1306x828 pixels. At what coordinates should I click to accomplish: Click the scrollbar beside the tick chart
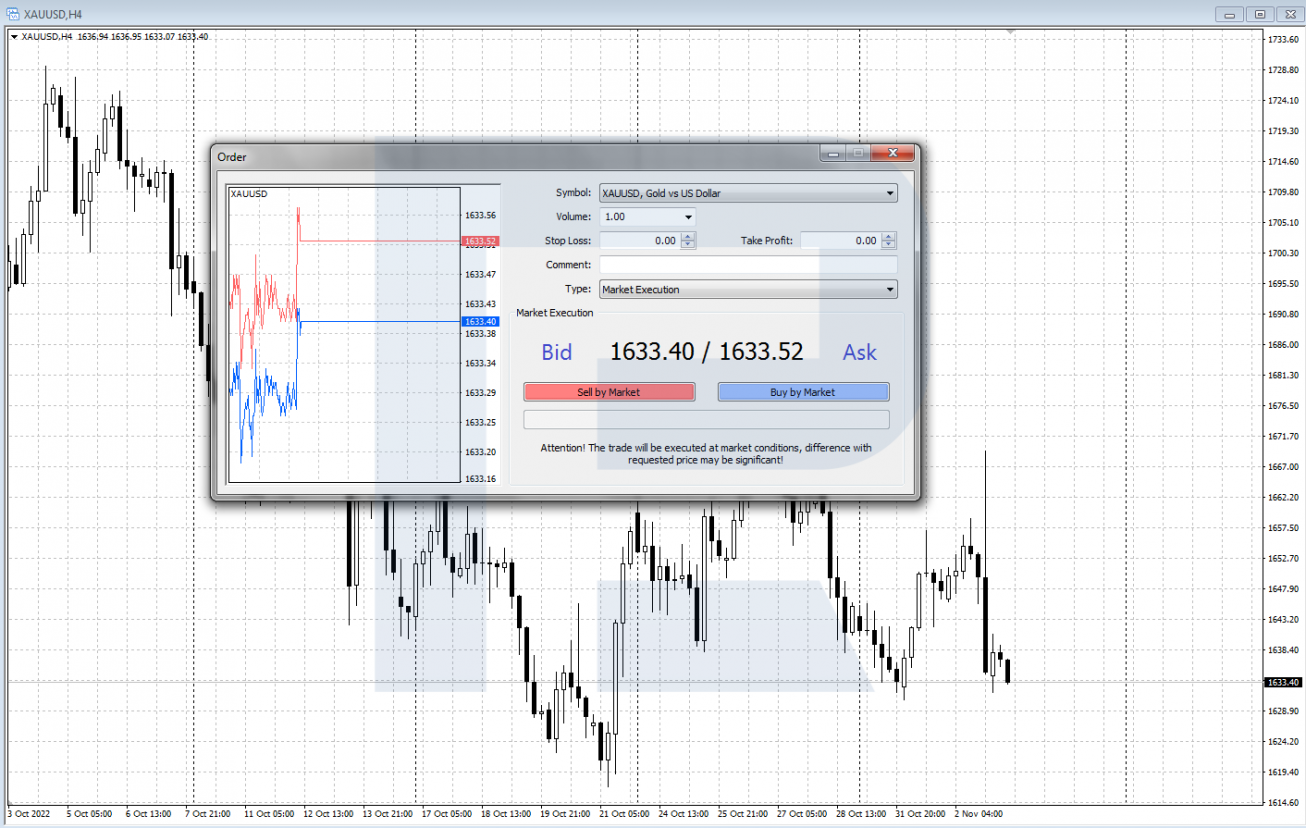(497, 335)
